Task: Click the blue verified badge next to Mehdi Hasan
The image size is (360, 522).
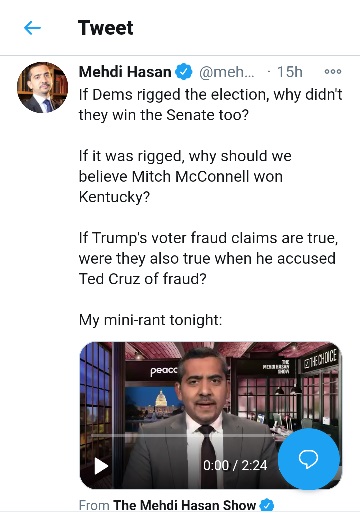Action: pos(184,72)
